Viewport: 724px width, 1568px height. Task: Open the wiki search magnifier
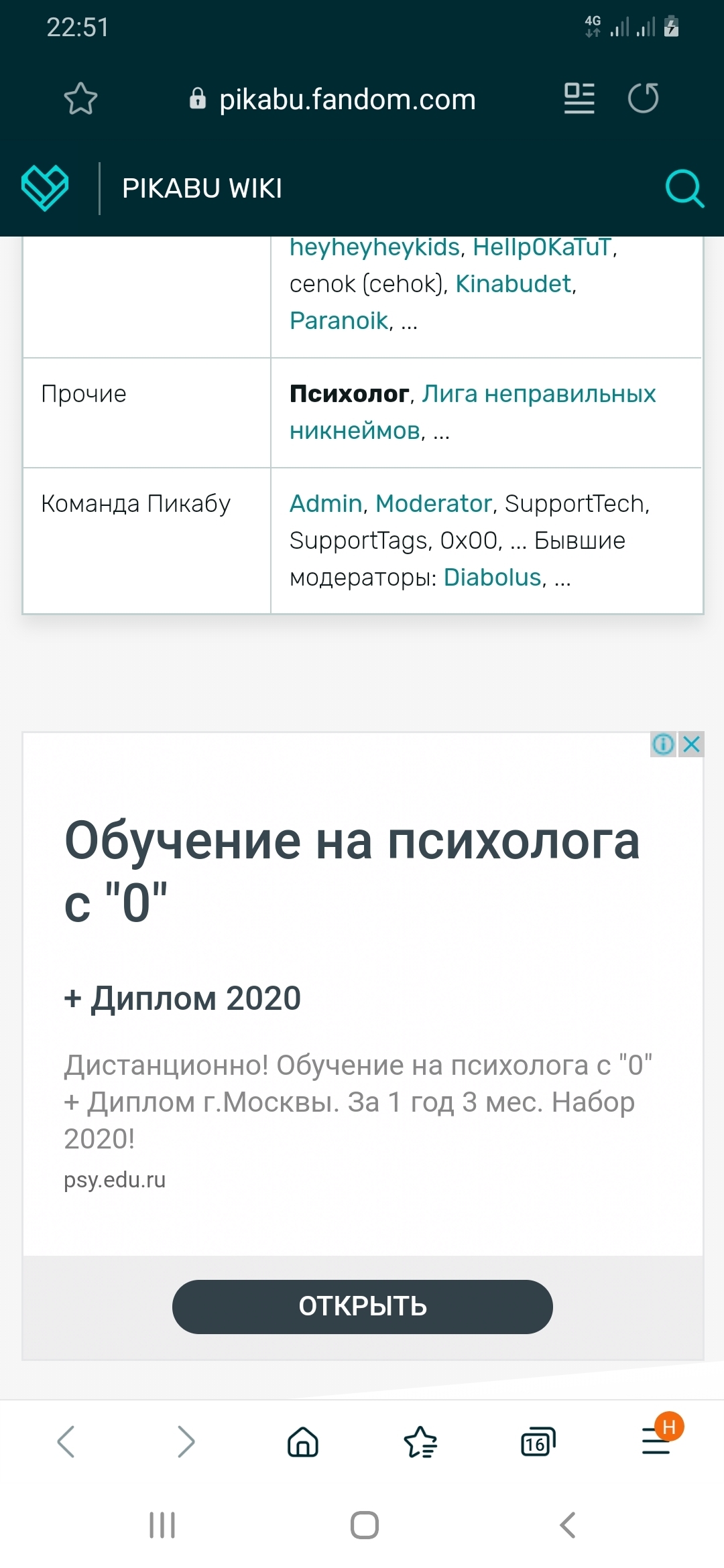[684, 188]
